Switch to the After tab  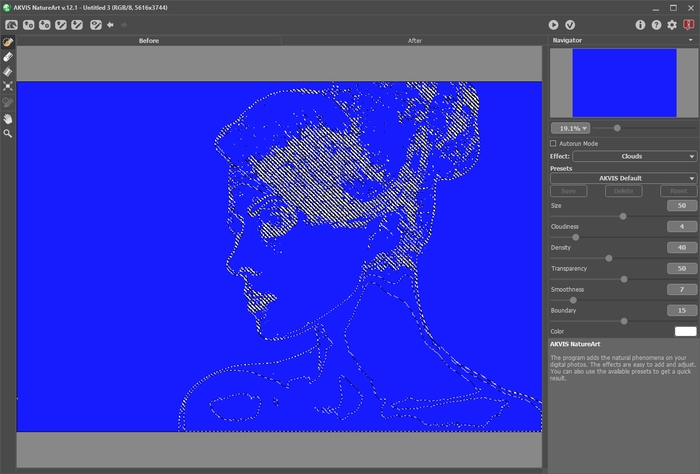point(414,41)
